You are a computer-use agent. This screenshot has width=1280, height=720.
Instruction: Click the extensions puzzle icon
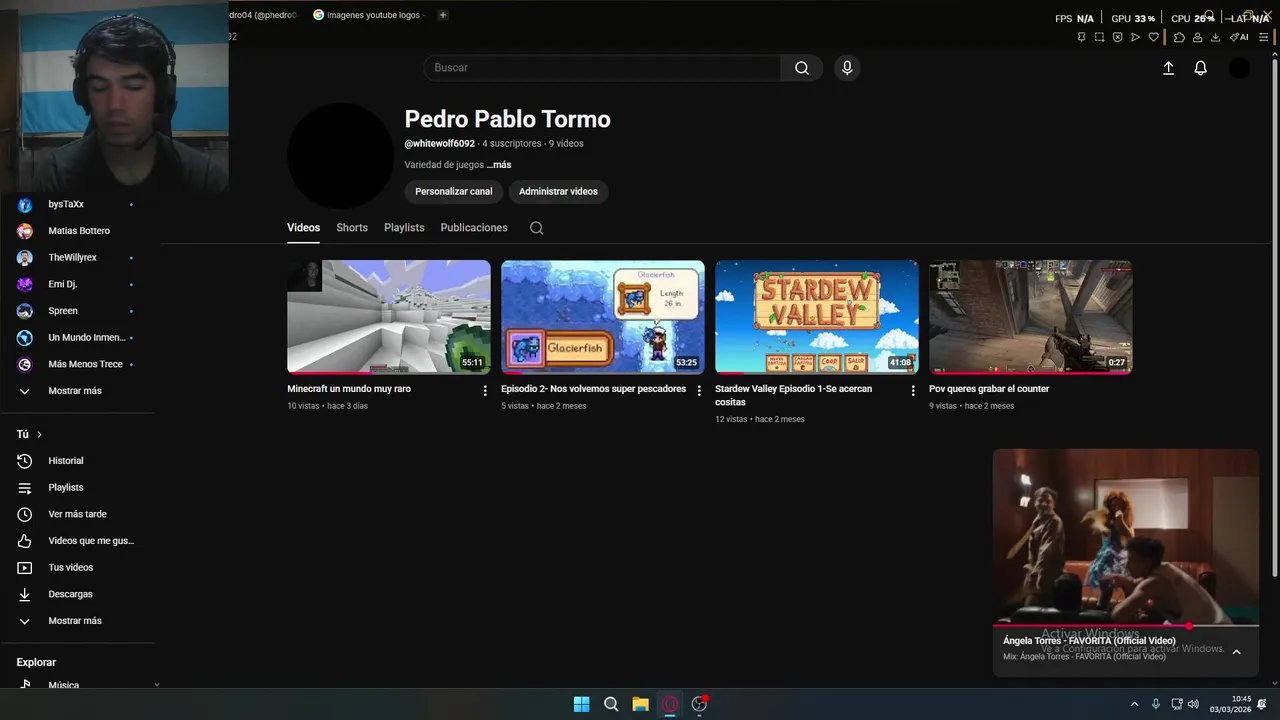tap(1179, 37)
